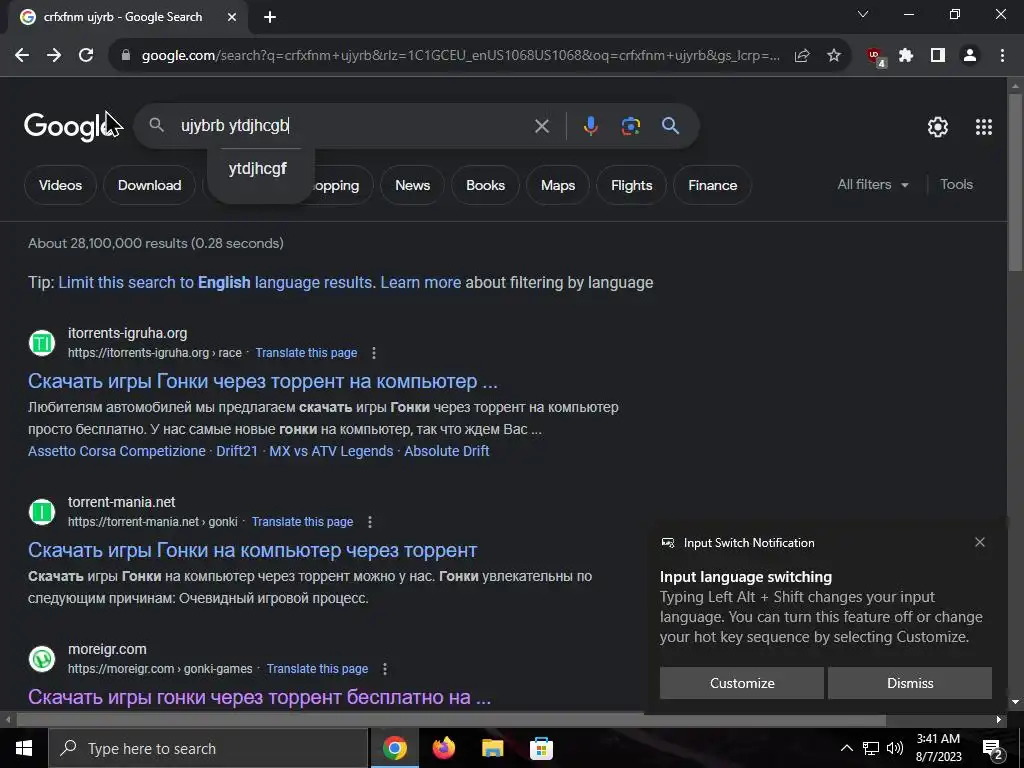Go forward to the next page

[54, 56]
